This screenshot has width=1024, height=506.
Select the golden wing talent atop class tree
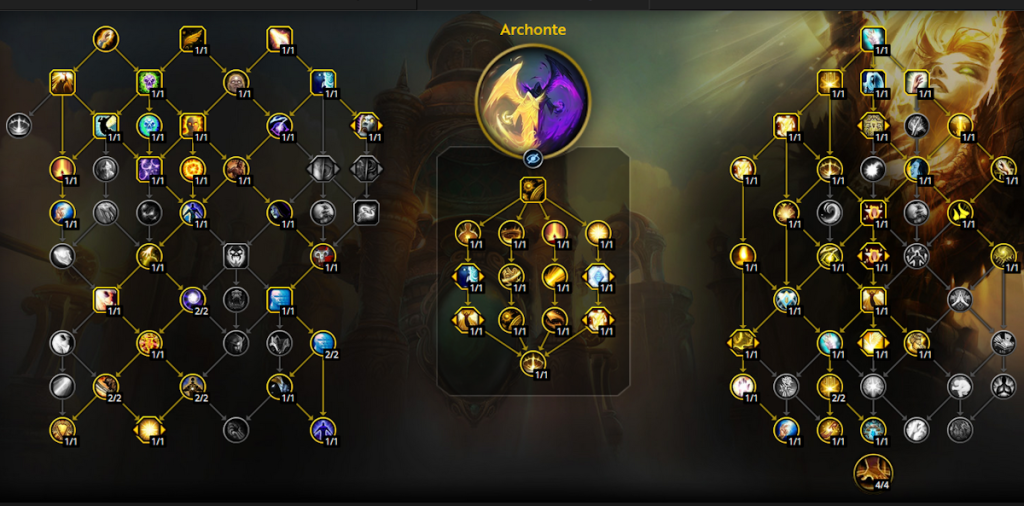click(x=193, y=39)
